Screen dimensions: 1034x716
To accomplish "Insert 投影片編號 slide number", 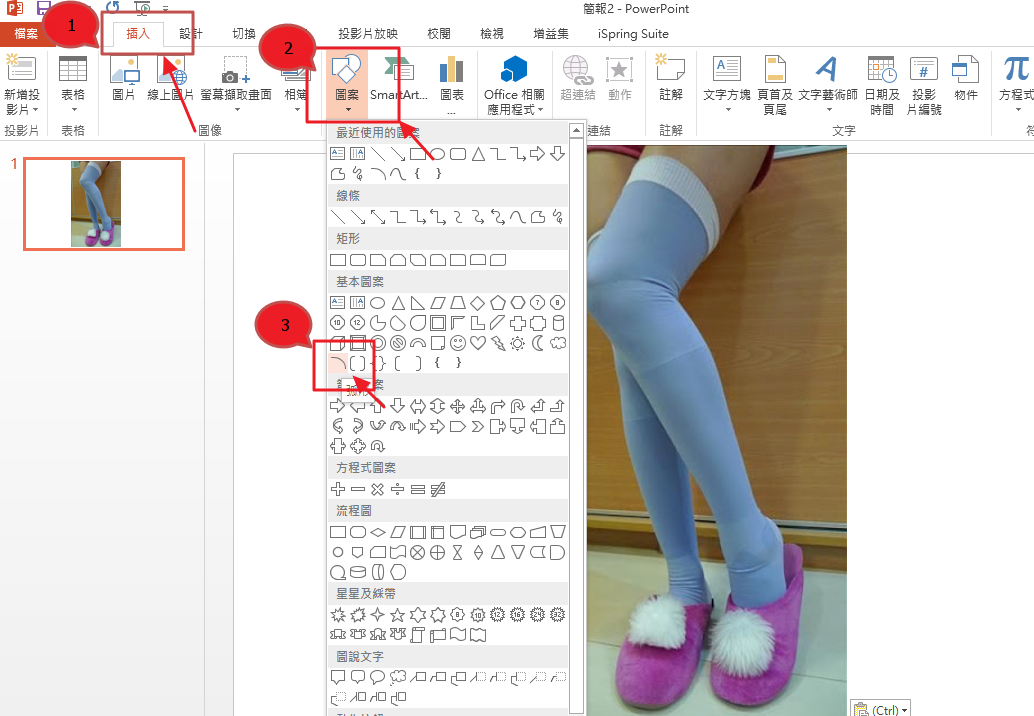I will tap(924, 86).
